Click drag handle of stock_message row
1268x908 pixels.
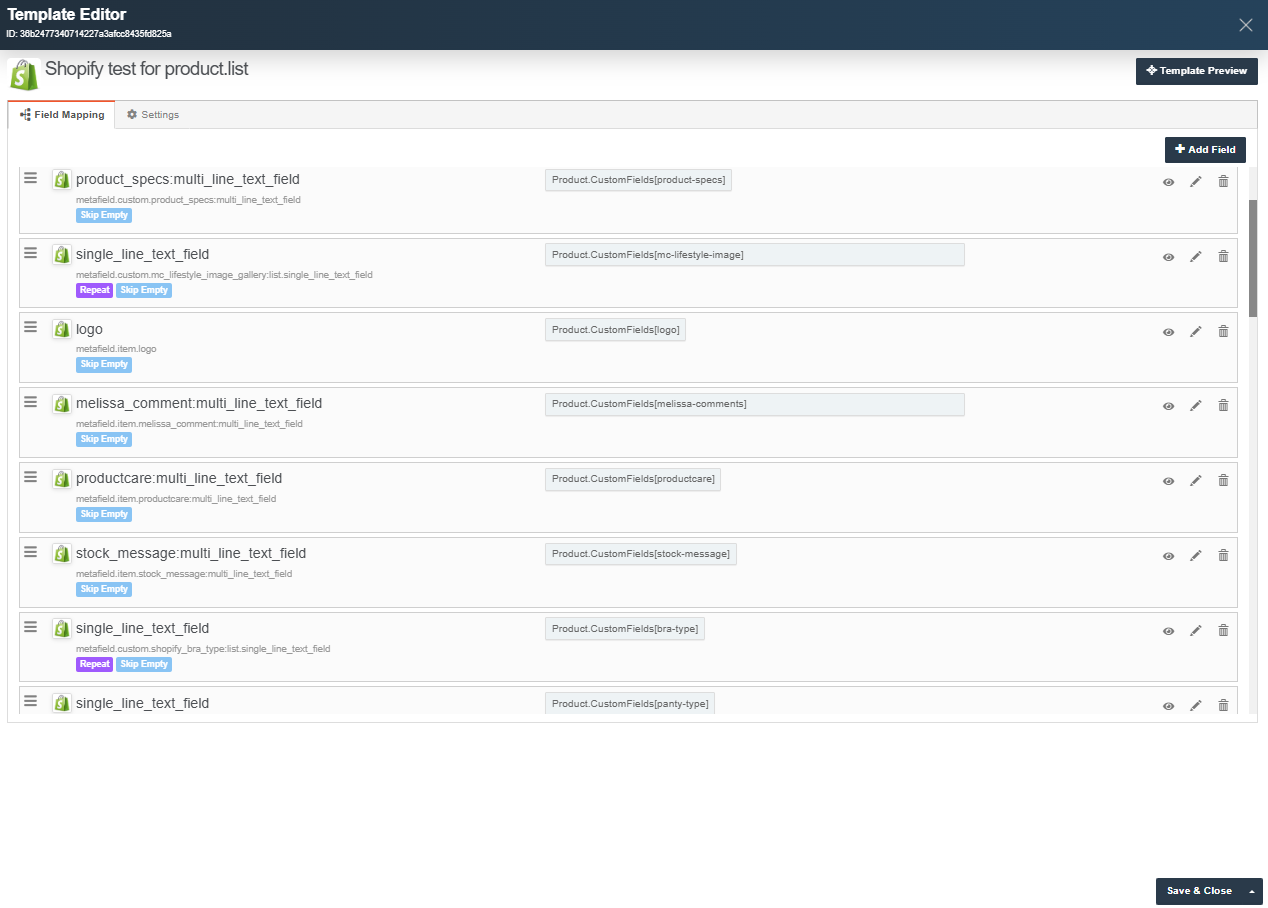(x=31, y=552)
